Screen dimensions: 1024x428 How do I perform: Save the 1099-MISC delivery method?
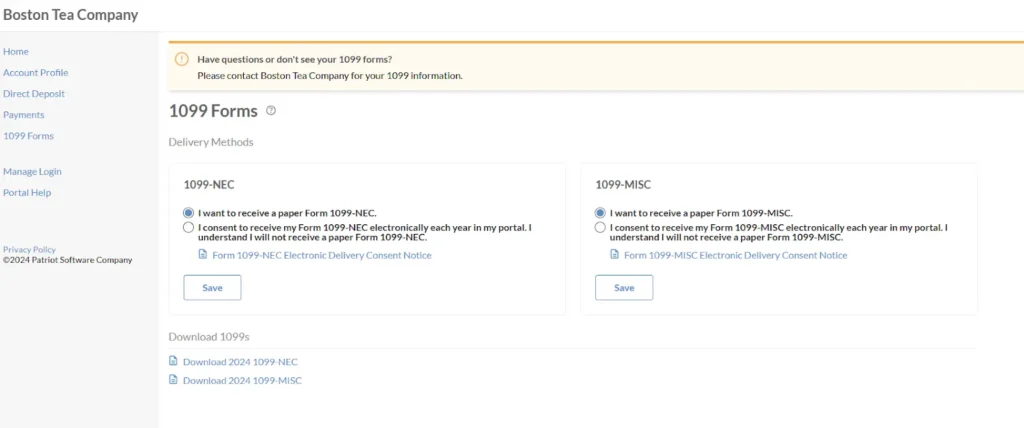pyautogui.click(x=624, y=288)
